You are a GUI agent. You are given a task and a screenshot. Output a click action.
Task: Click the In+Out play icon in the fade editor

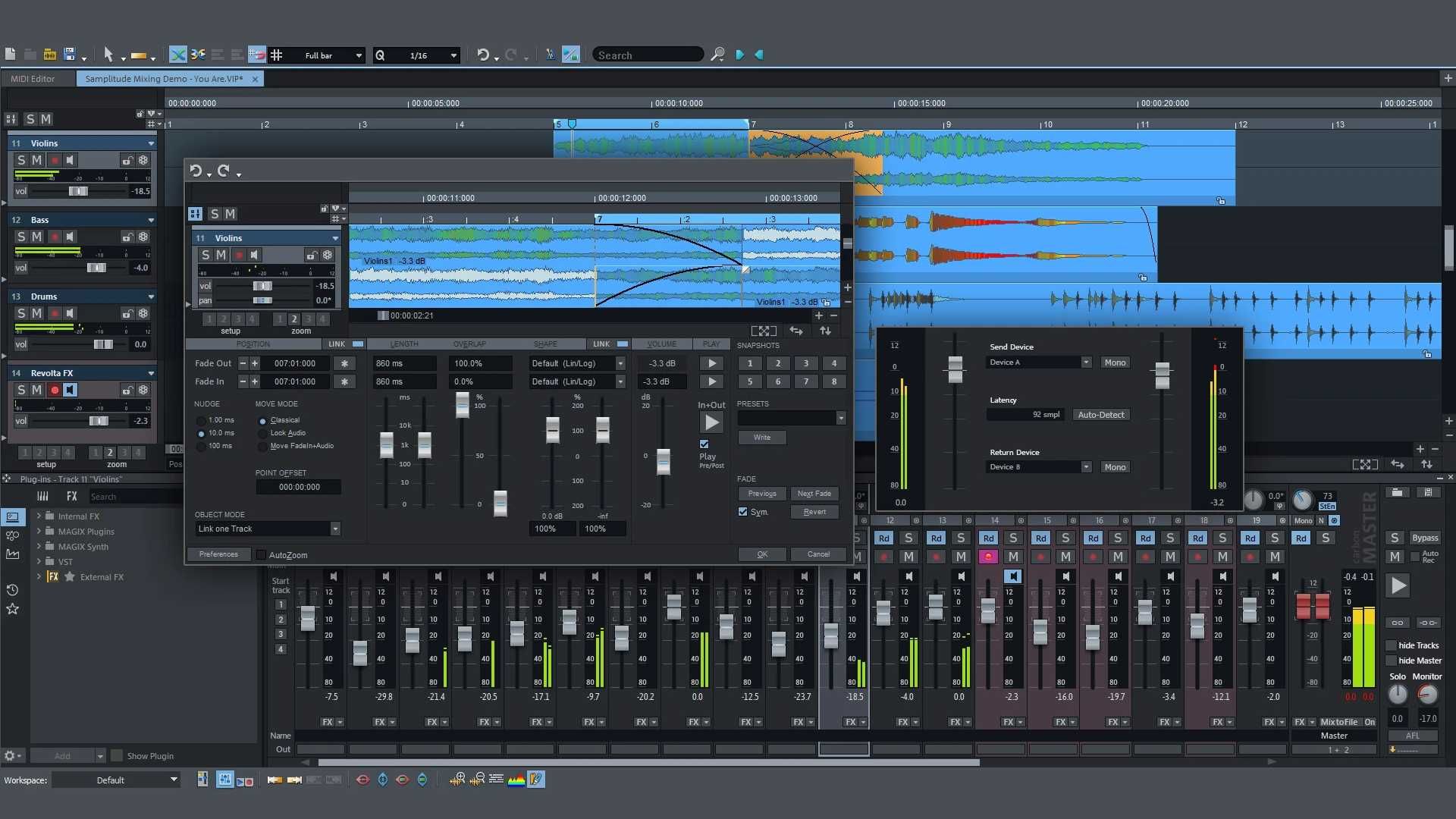coord(711,422)
